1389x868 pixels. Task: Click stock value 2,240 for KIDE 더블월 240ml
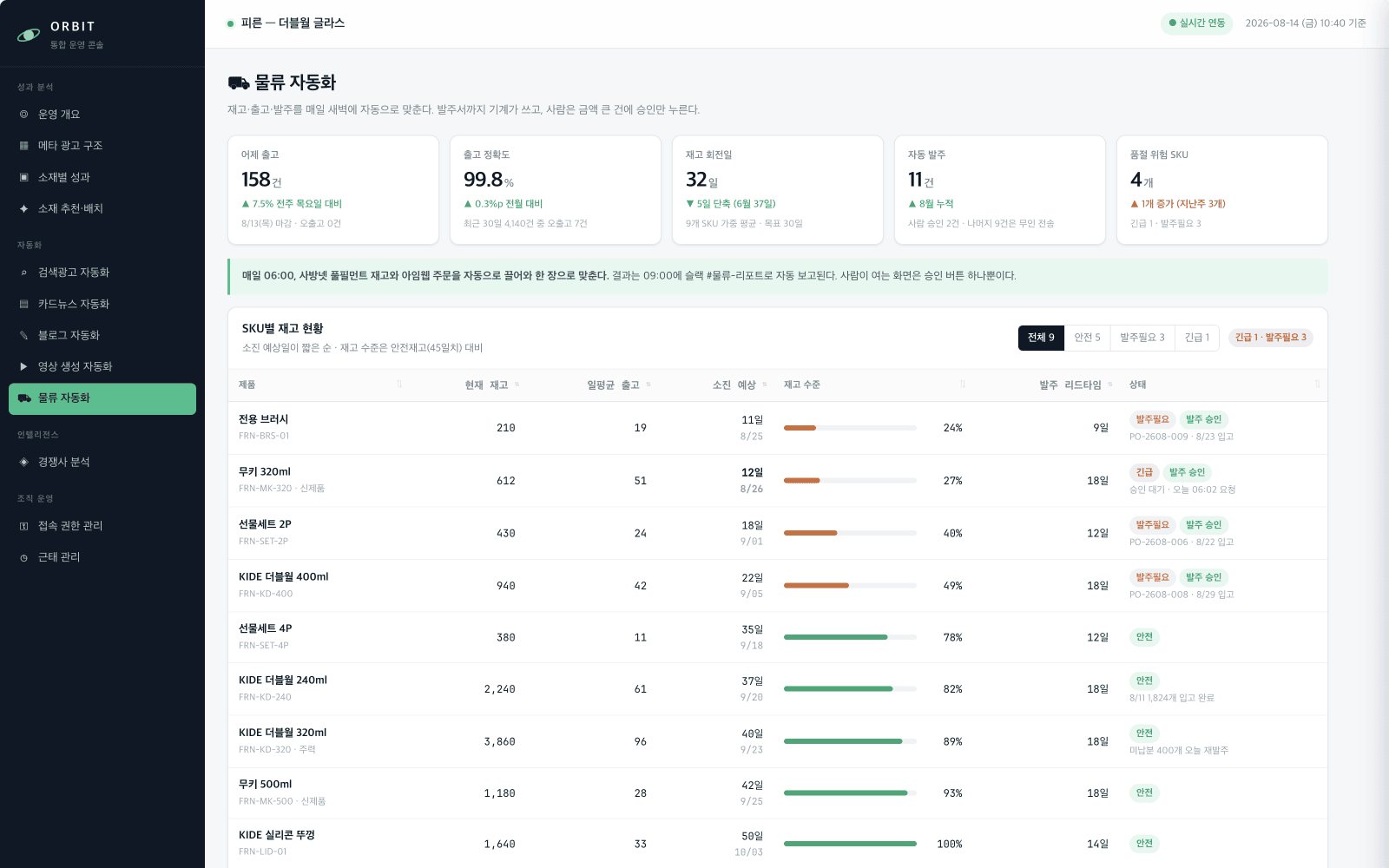pyautogui.click(x=499, y=689)
